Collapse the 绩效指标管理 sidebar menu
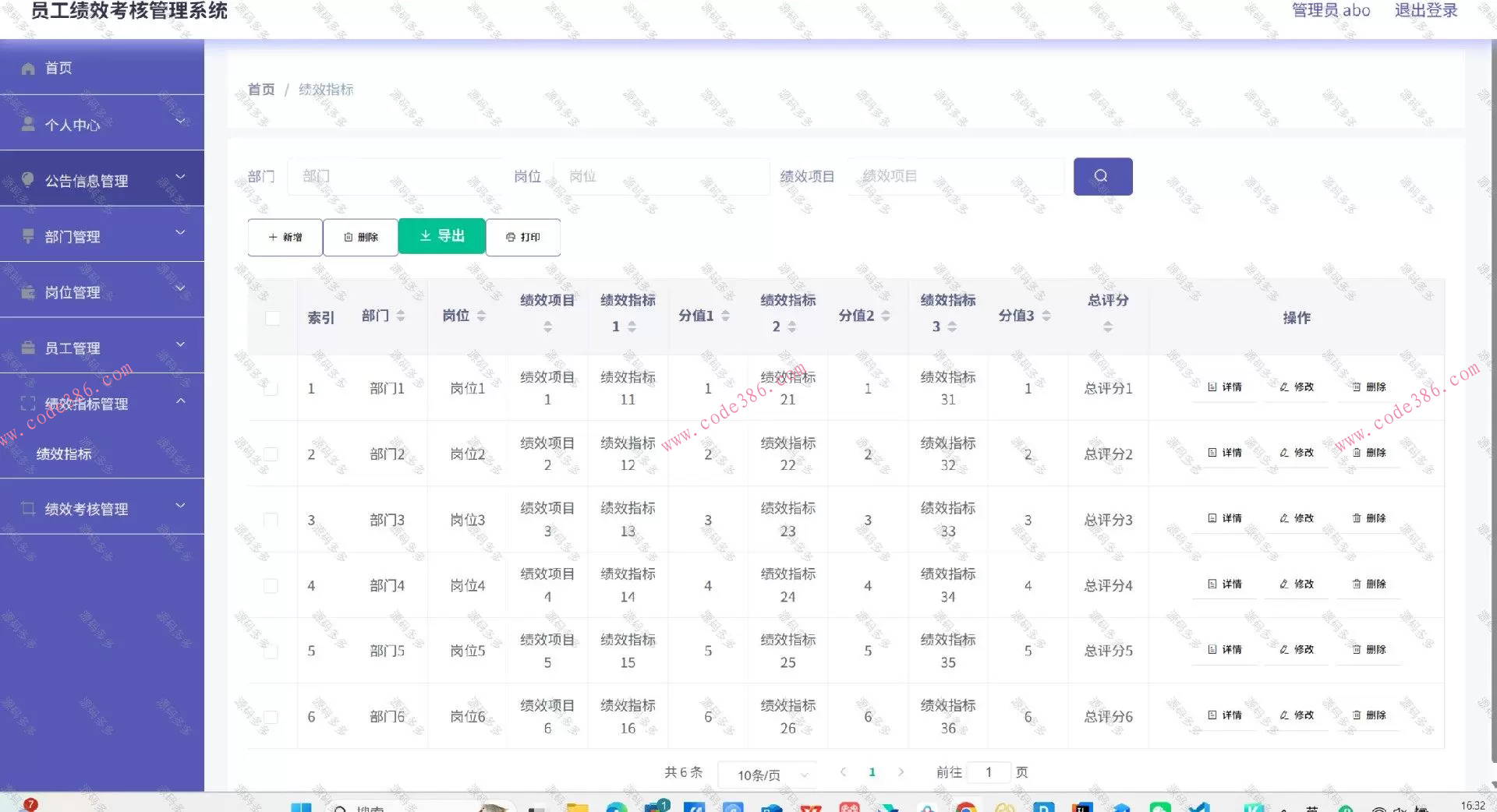The height and width of the screenshot is (812, 1497). [101, 403]
